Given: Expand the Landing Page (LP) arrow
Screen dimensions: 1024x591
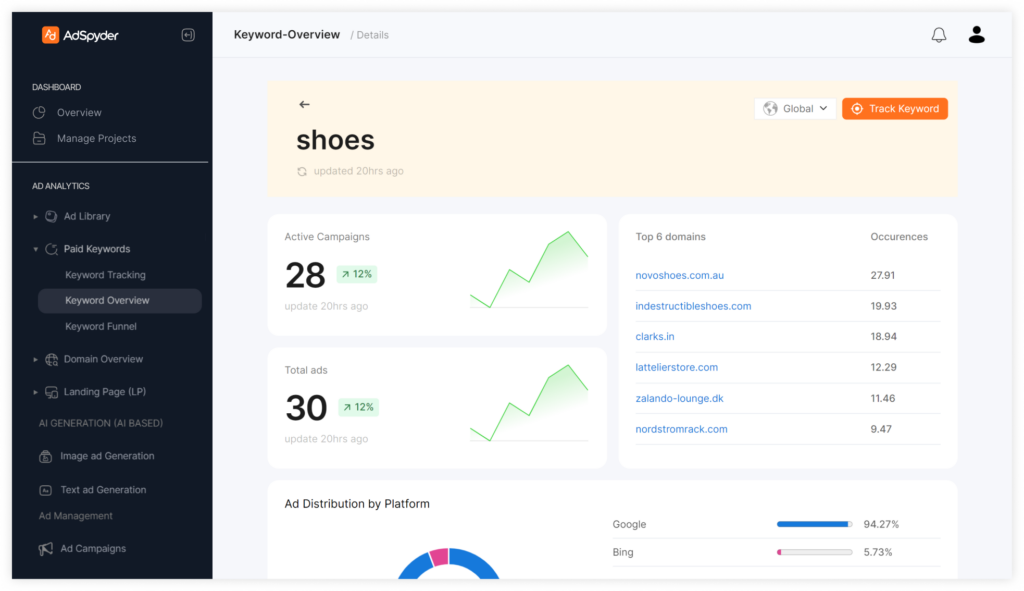Looking at the screenshot, I should 35,392.
